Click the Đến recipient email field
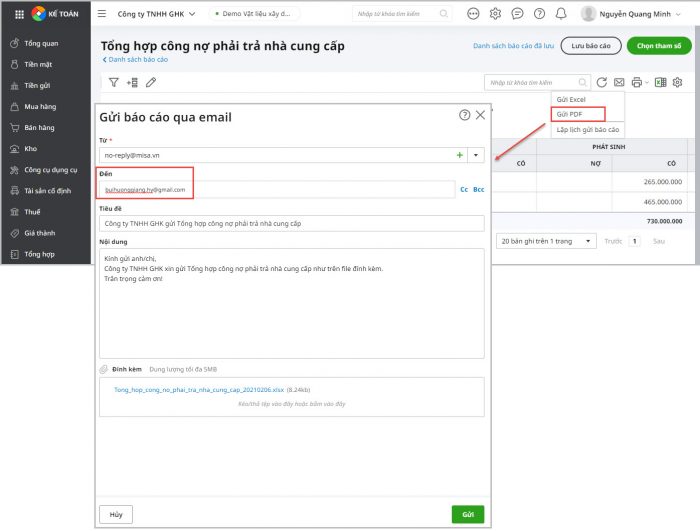The image size is (700, 531). [277, 190]
